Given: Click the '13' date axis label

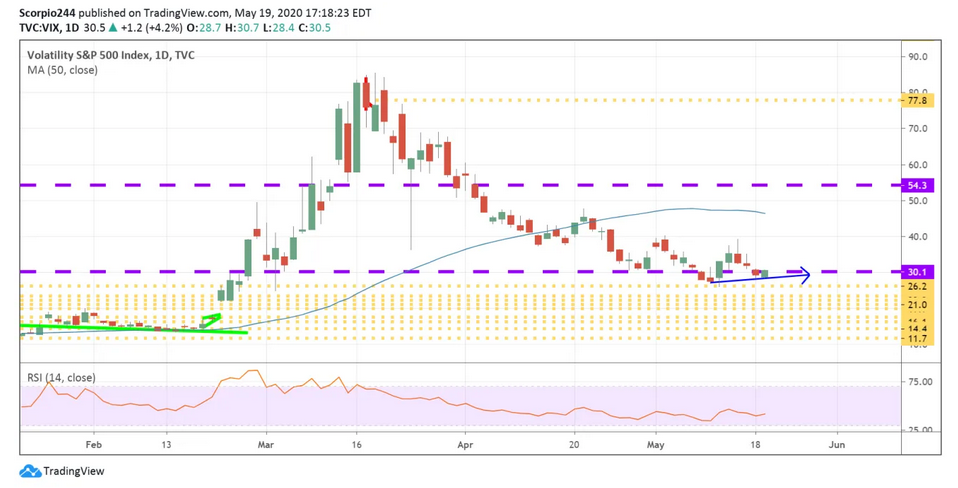Looking at the screenshot, I should tap(166, 445).
